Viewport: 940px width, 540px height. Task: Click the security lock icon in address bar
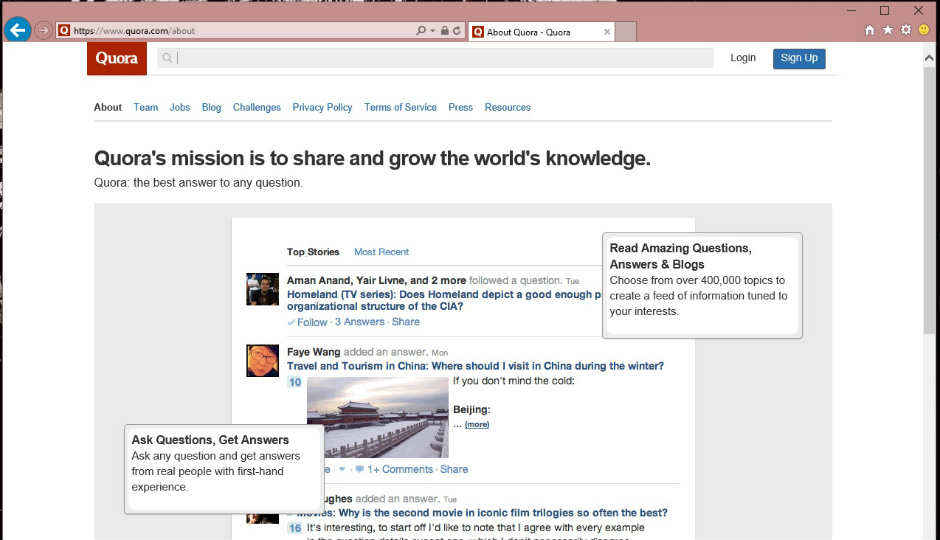click(445, 31)
